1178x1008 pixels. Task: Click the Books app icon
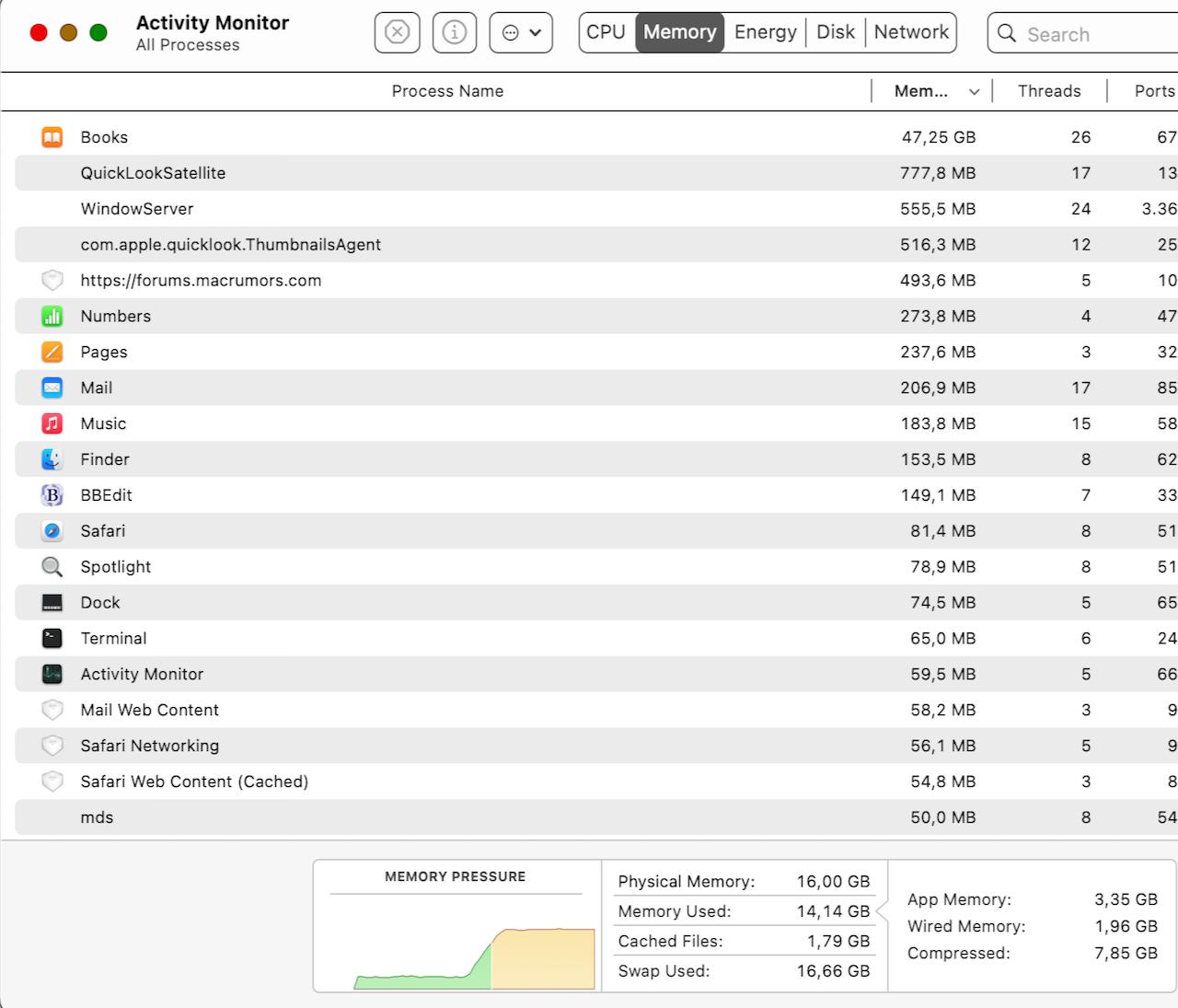(52, 137)
